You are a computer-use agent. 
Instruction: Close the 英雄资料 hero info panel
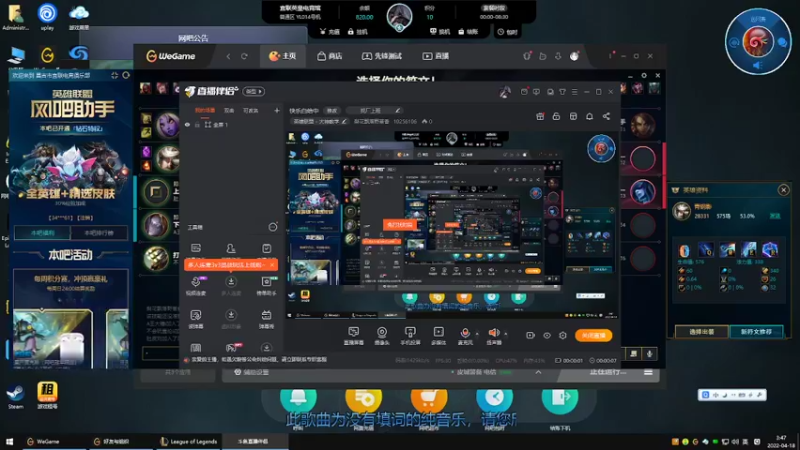[784, 190]
